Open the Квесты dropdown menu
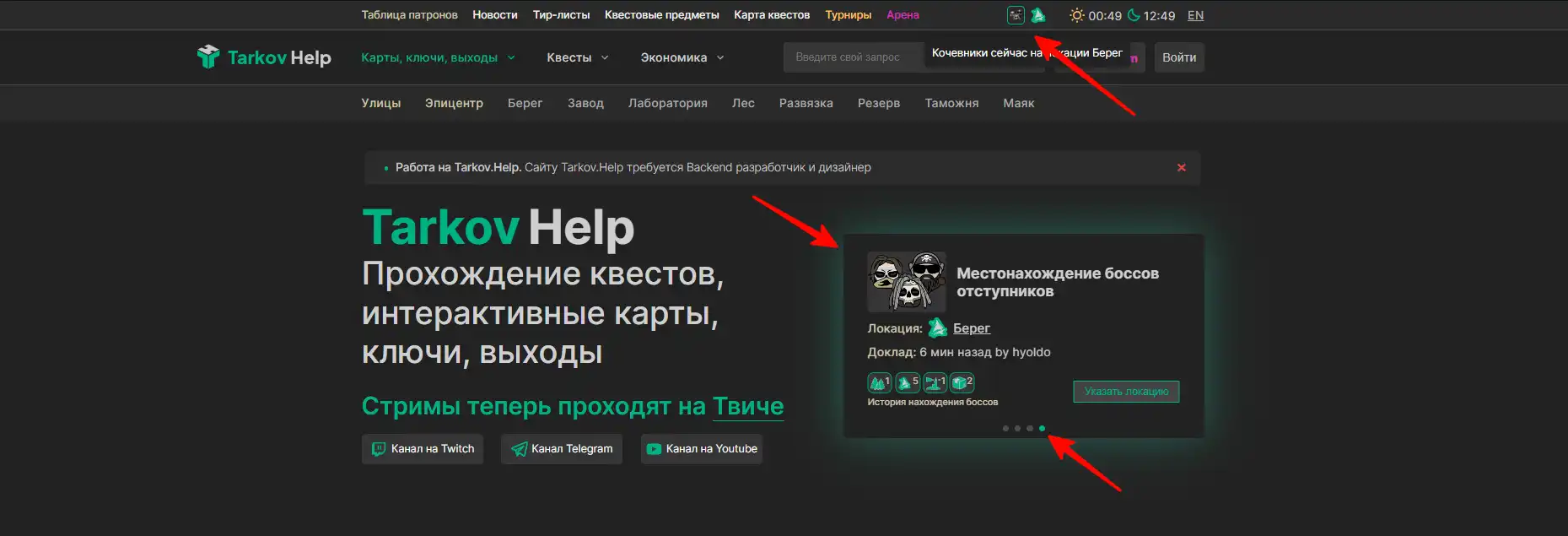Viewport: 1568px width, 536px height. pyautogui.click(x=577, y=57)
